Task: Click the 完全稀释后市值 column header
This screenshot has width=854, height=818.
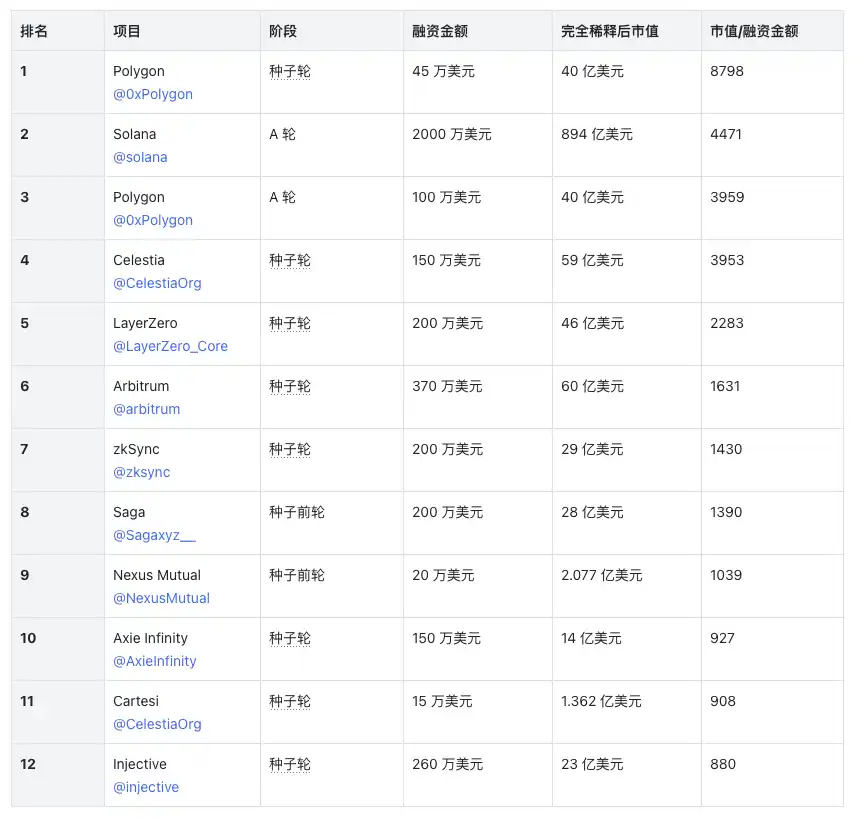Action: click(610, 31)
